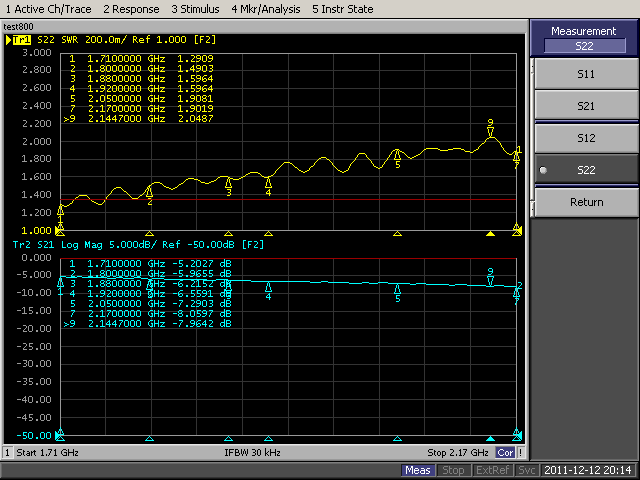Click the 1.000 reference value on the SWR axis
Screen dimensions: 640x480
[36, 231]
